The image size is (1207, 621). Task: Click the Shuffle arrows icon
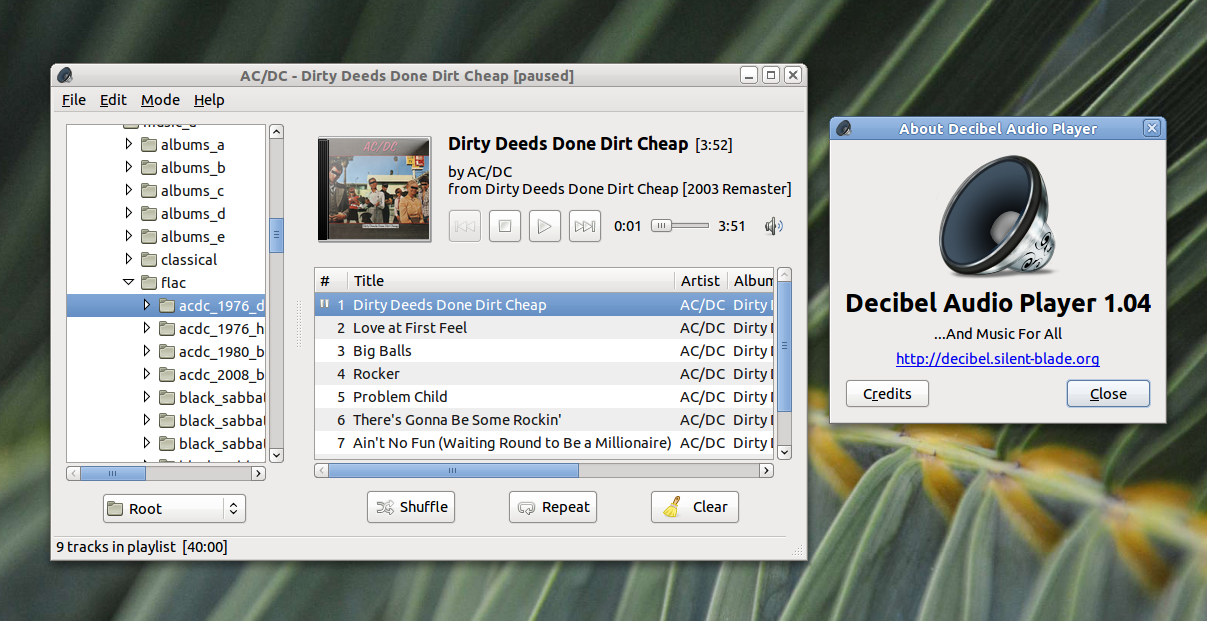tap(384, 508)
